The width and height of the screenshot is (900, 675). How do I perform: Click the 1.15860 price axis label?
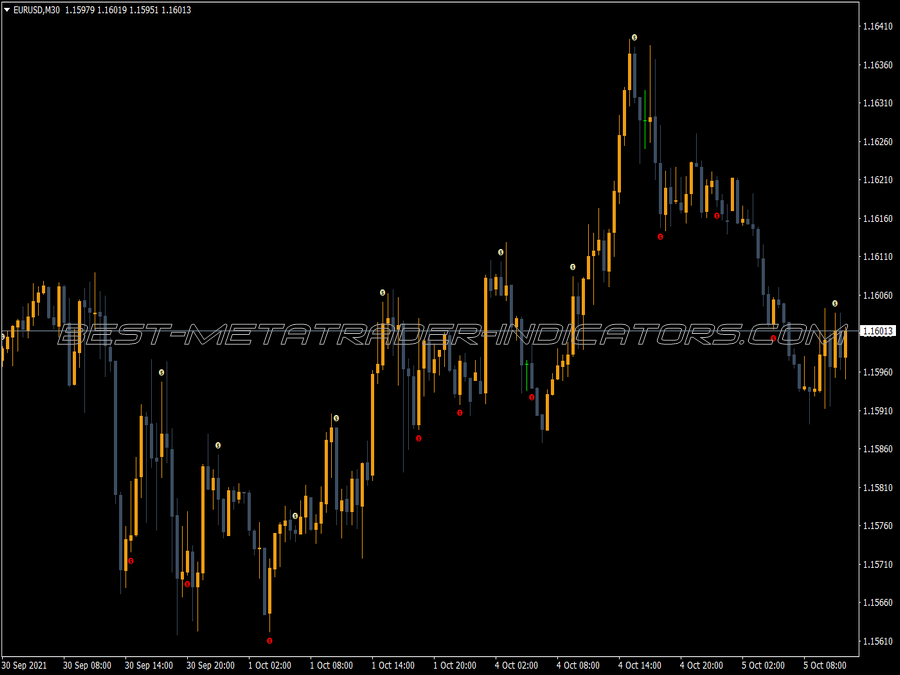(878, 449)
